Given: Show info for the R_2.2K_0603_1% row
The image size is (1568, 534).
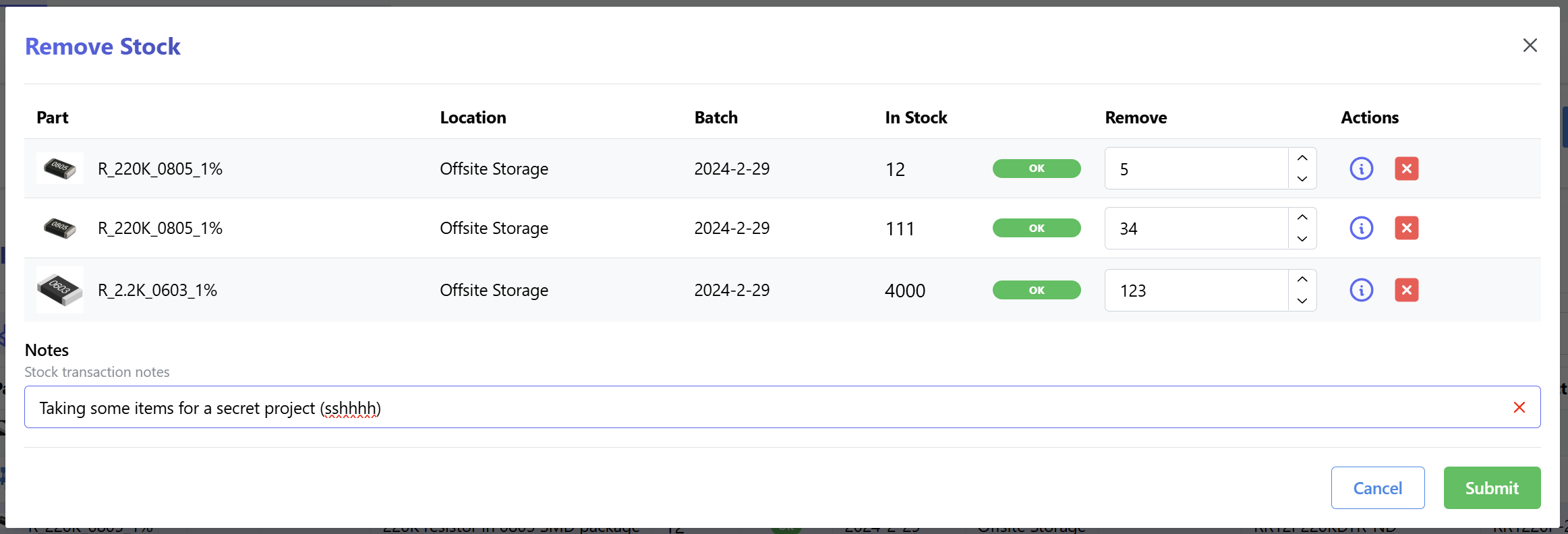Looking at the screenshot, I should point(1361,290).
